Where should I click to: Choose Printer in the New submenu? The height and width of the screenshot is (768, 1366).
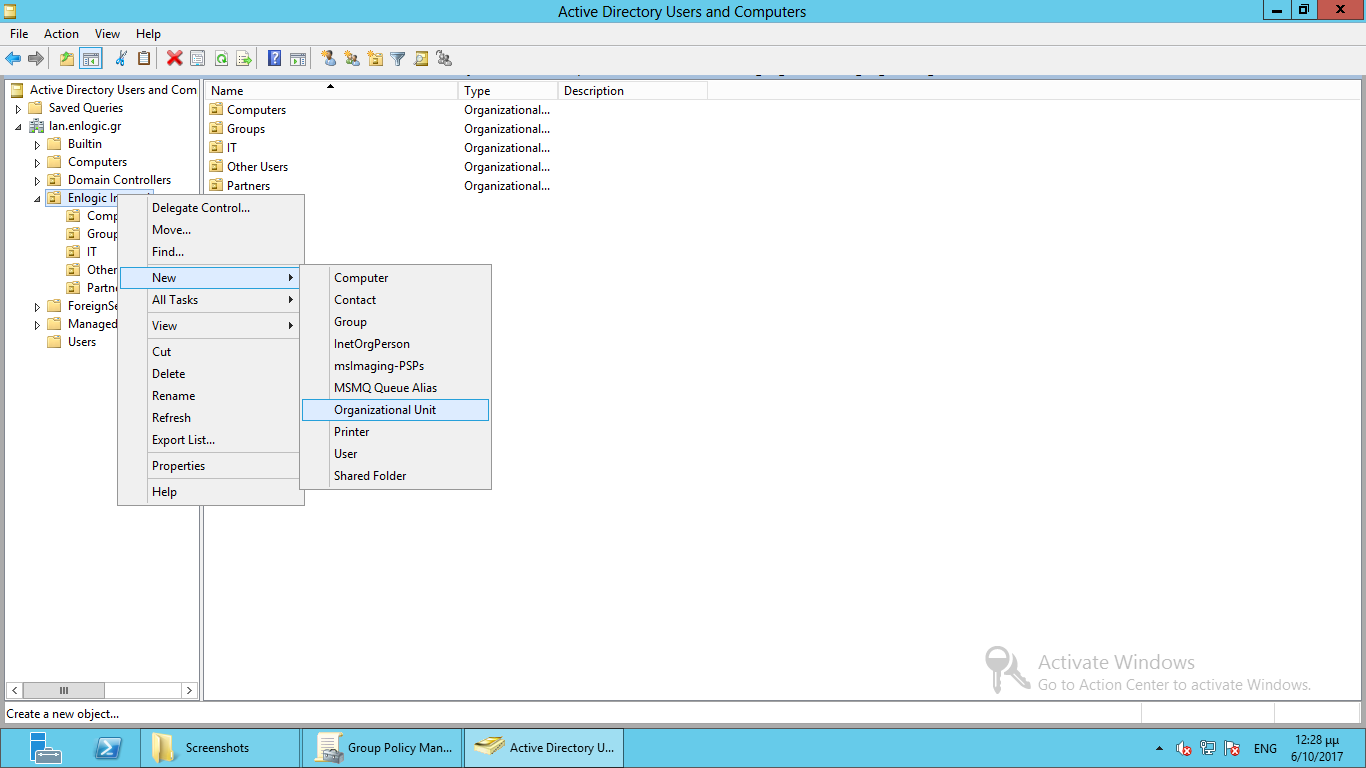pos(395,432)
